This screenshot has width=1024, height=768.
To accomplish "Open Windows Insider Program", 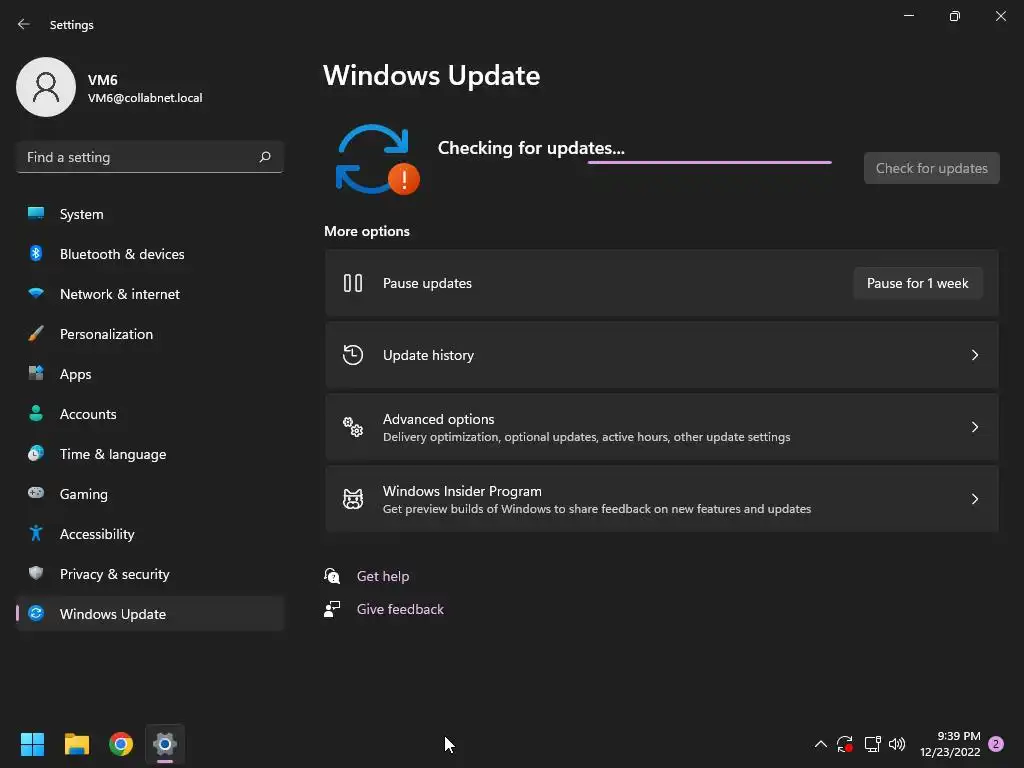I will [662, 499].
